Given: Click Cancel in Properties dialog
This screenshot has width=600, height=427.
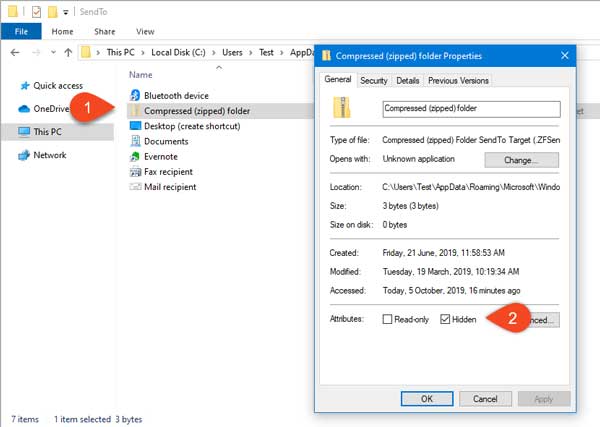Looking at the screenshot, I should [485, 399].
